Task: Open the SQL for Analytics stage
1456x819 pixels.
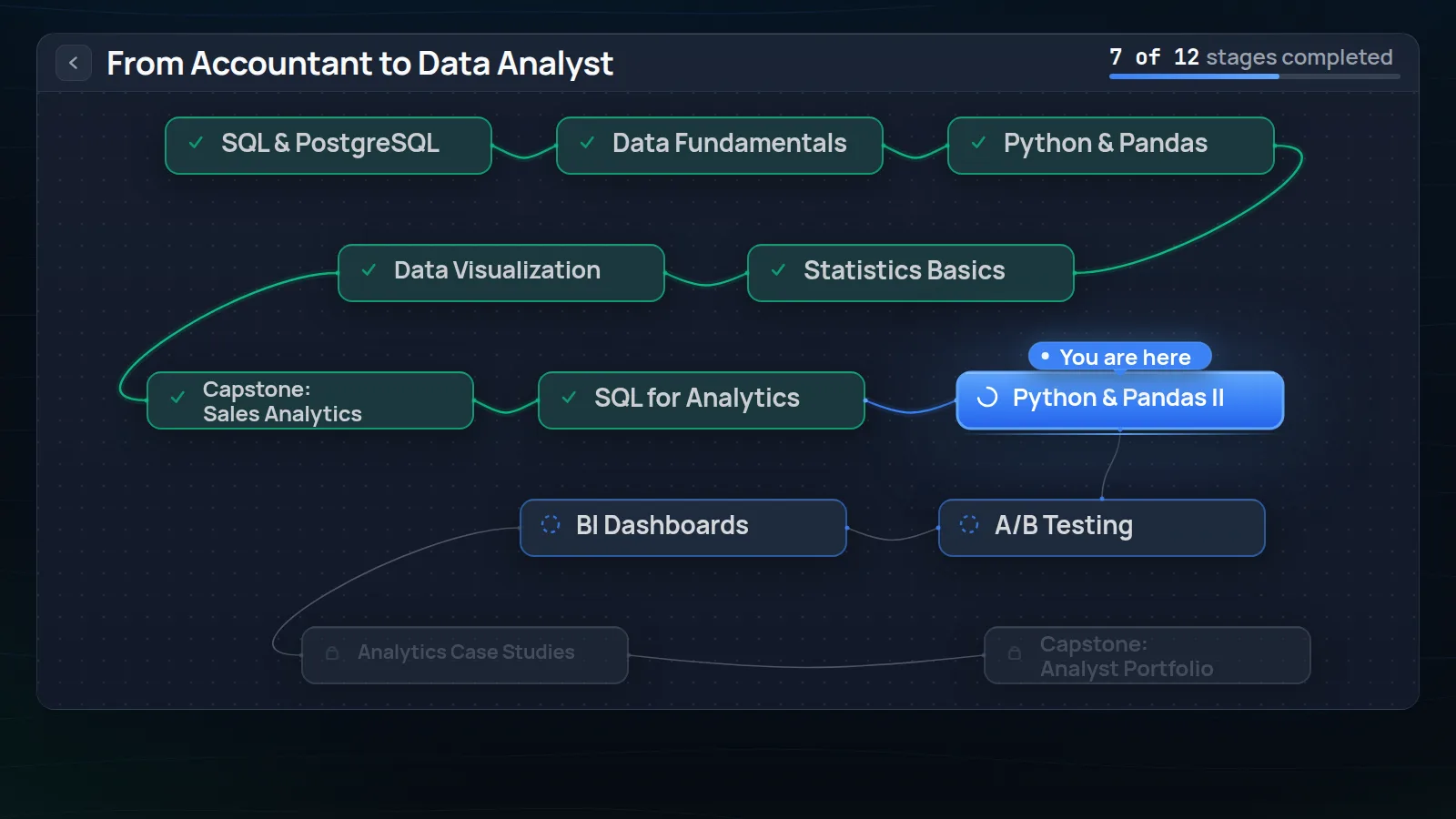Action: tap(702, 400)
